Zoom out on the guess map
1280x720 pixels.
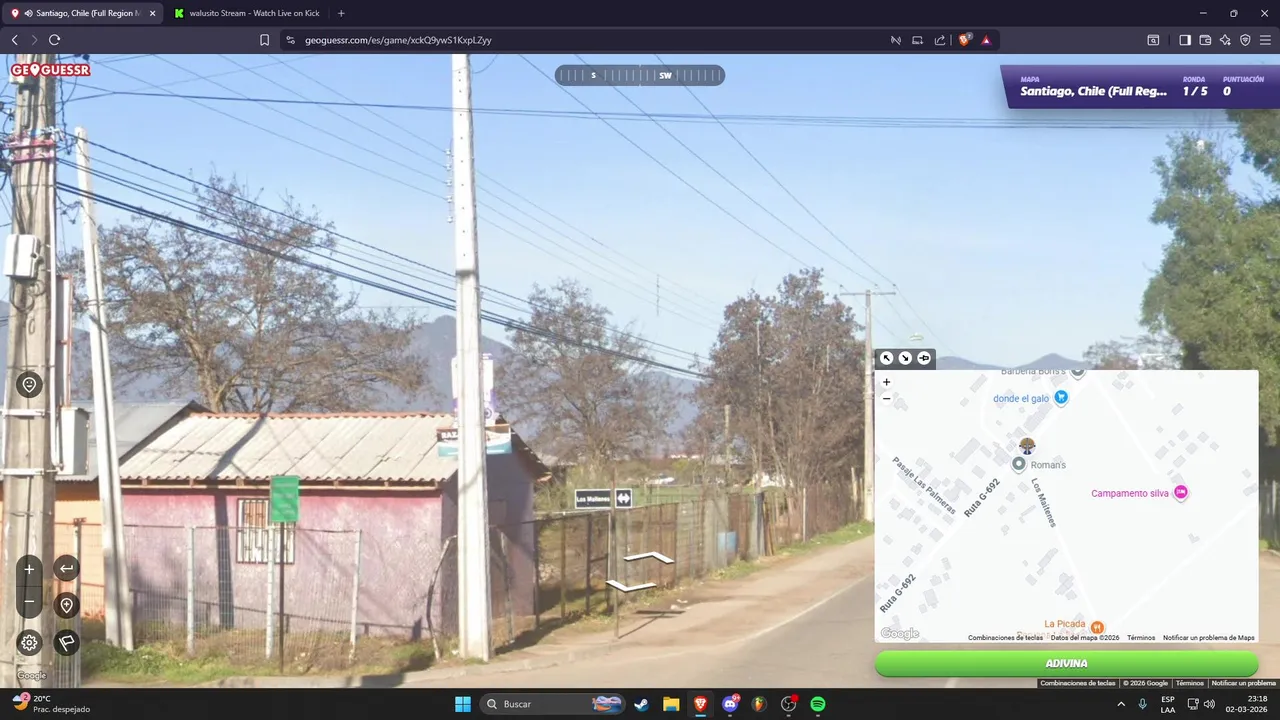point(886,398)
